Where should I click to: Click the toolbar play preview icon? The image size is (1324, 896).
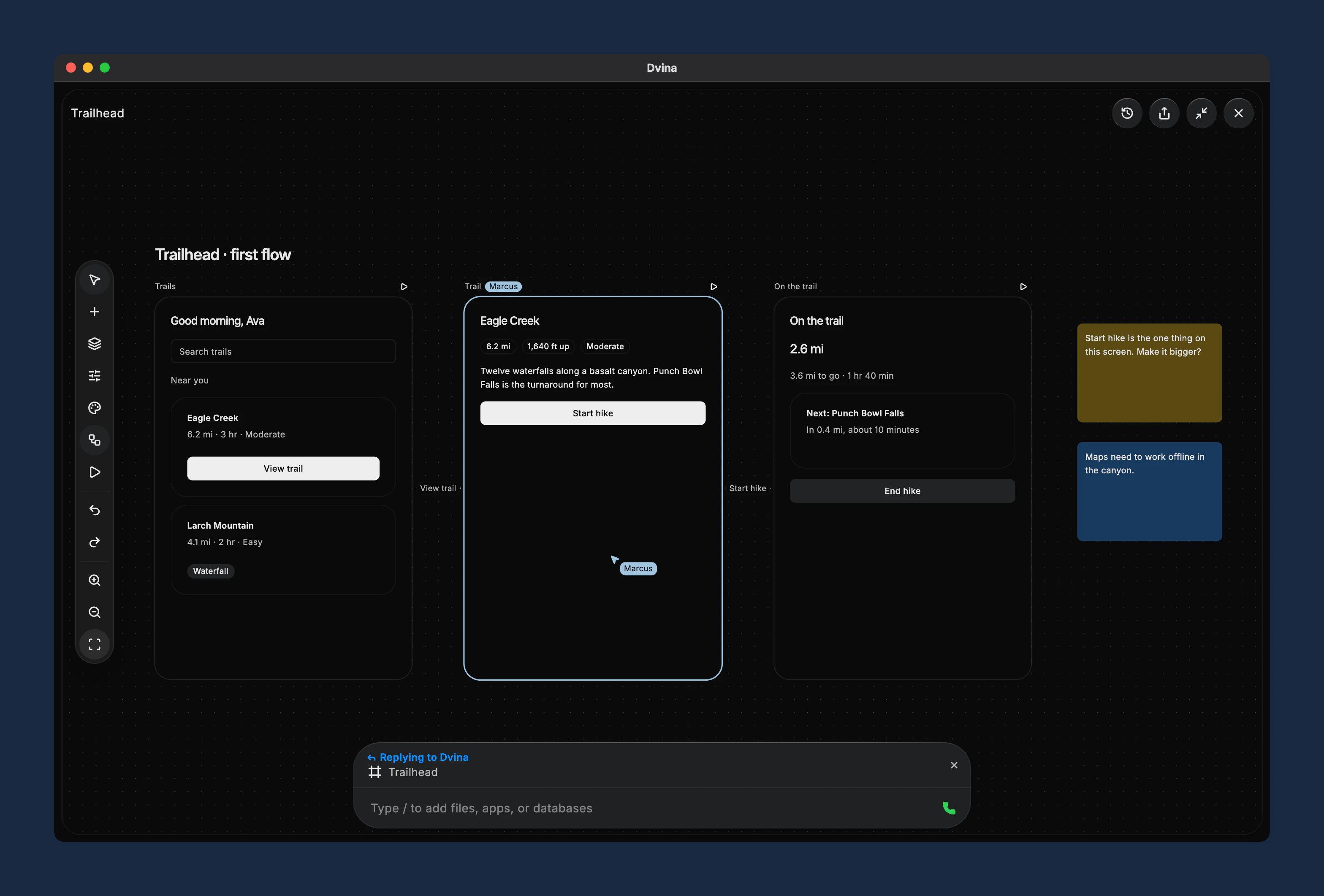click(x=95, y=472)
